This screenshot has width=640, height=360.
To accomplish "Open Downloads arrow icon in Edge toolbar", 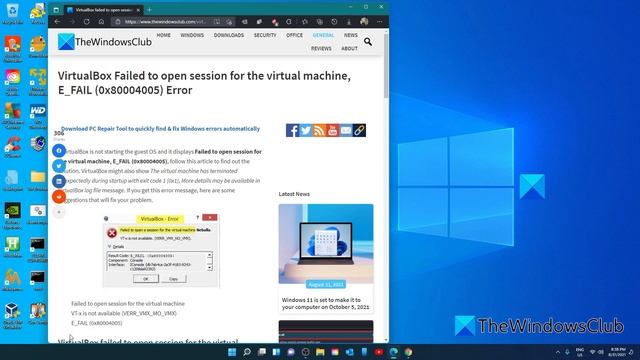I will pyautogui.click(x=349, y=22).
